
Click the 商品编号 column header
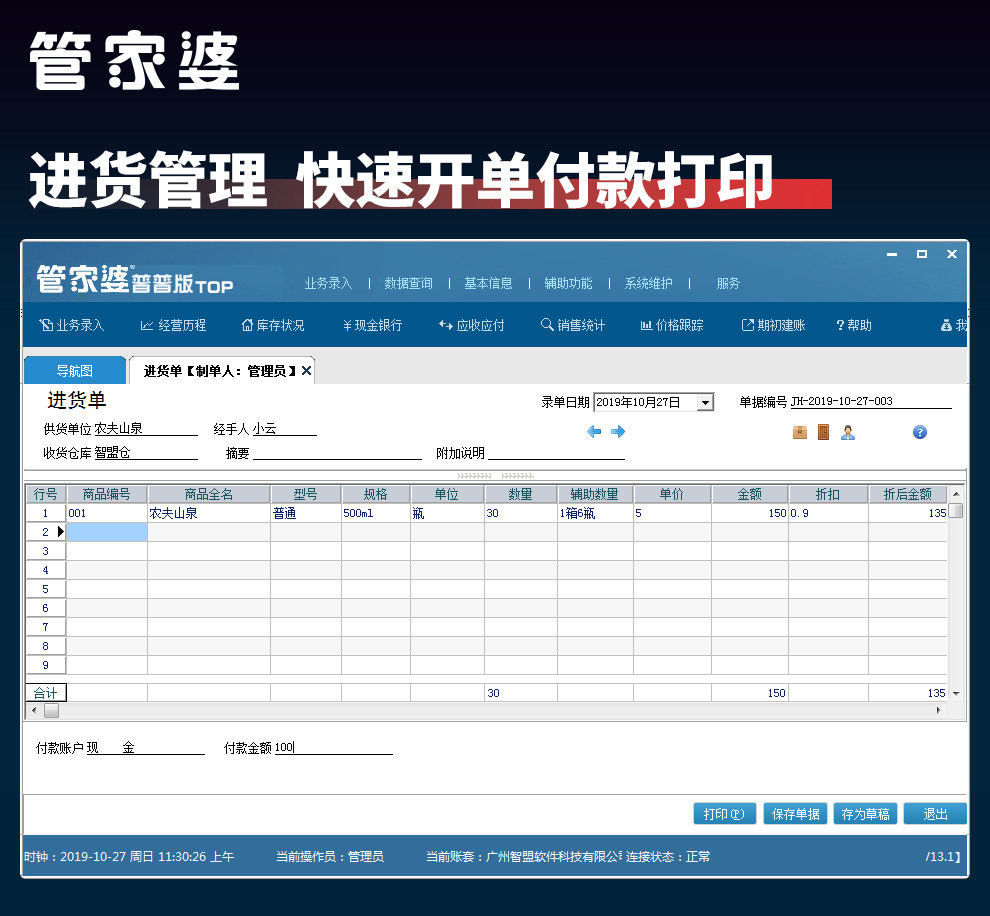107,494
